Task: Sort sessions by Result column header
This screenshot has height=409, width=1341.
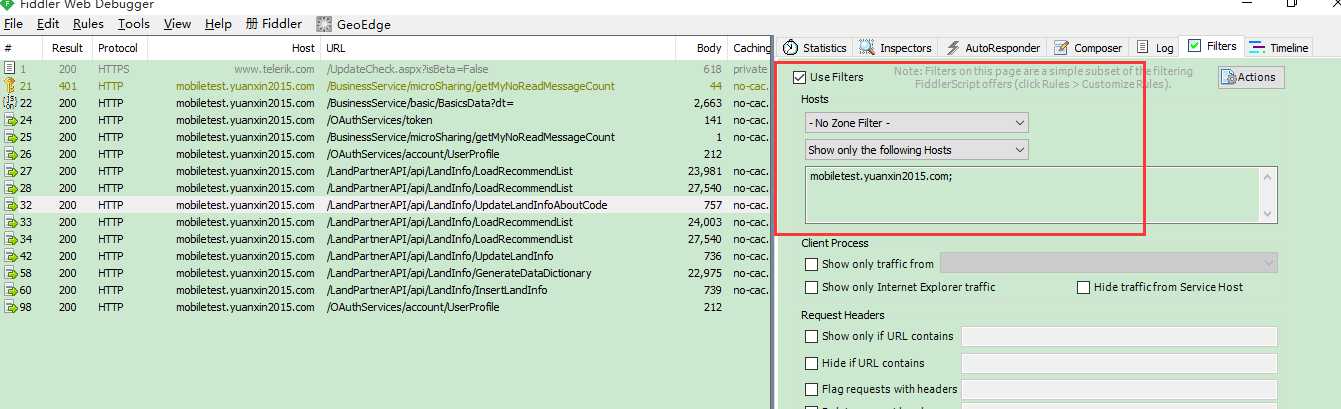Action: click(68, 48)
